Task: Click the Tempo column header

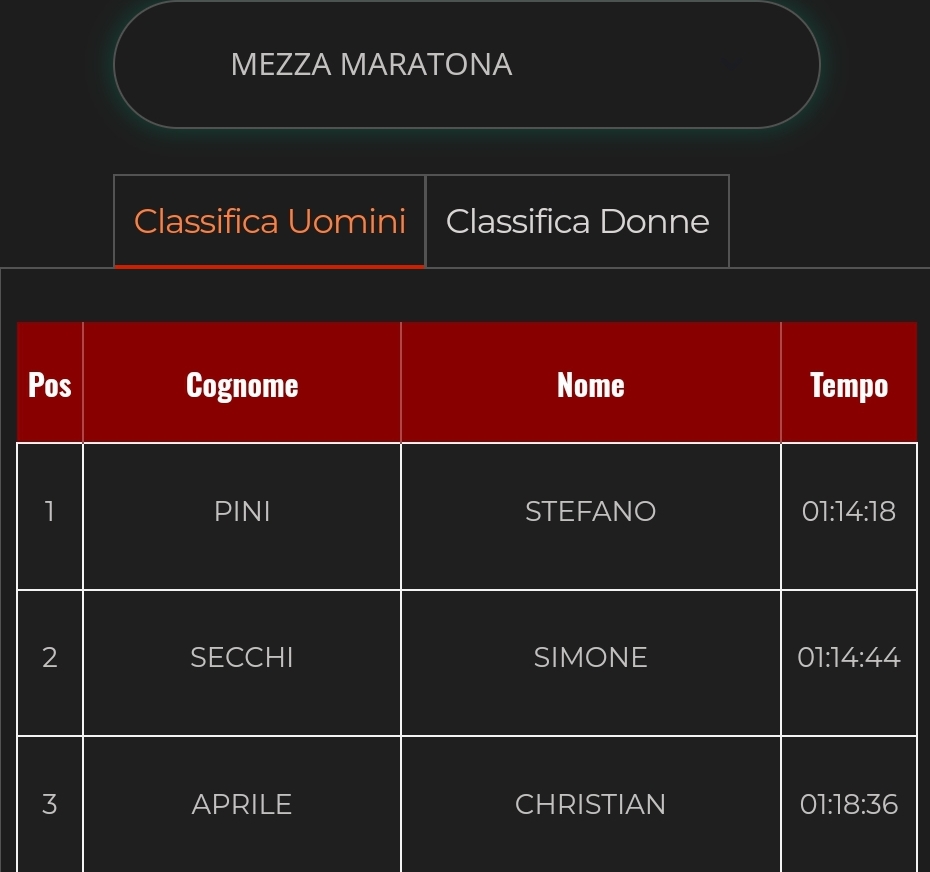Action: pyautogui.click(x=848, y=384)
